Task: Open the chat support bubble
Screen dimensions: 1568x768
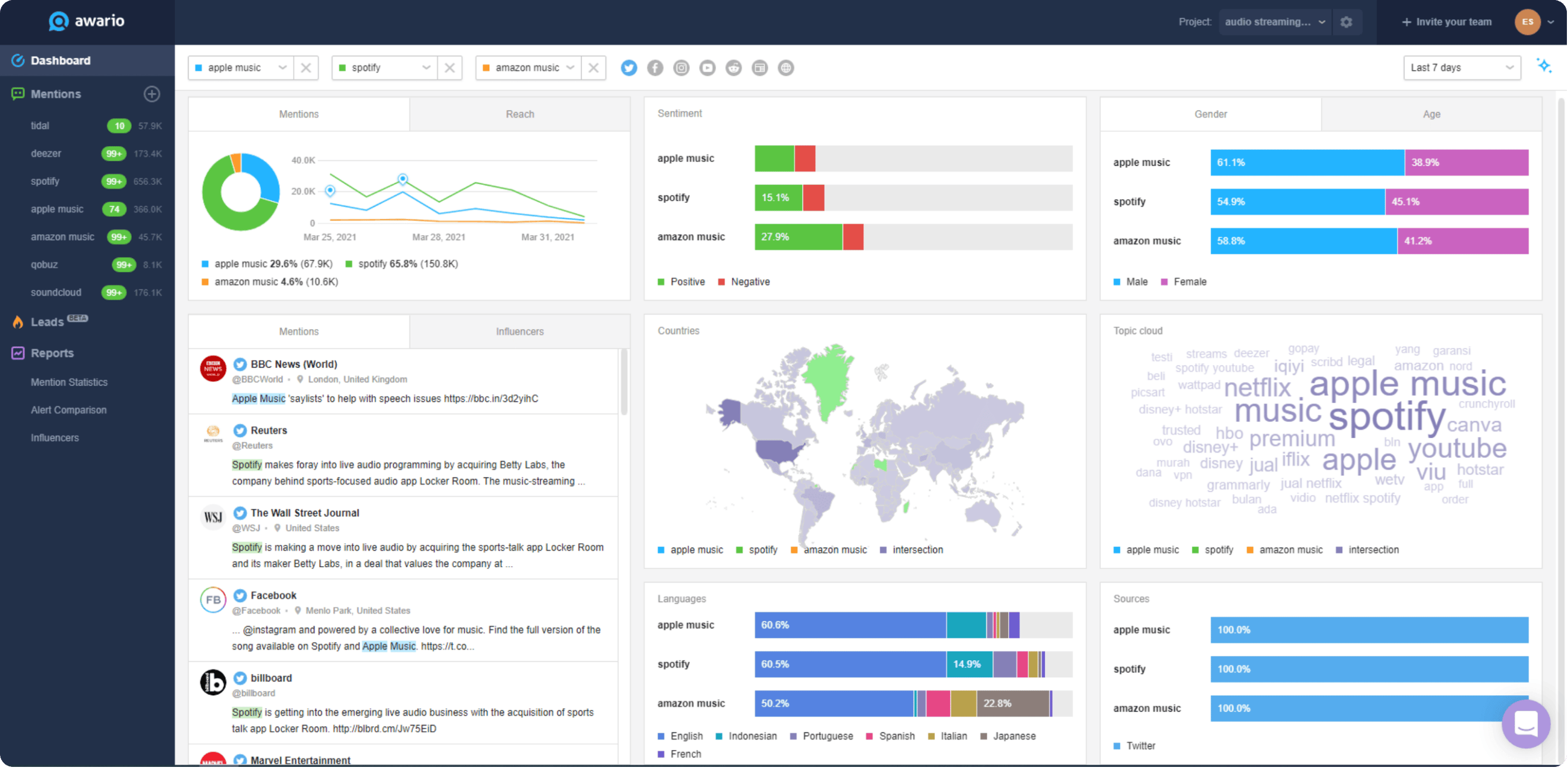Action: click(1526, 723)
